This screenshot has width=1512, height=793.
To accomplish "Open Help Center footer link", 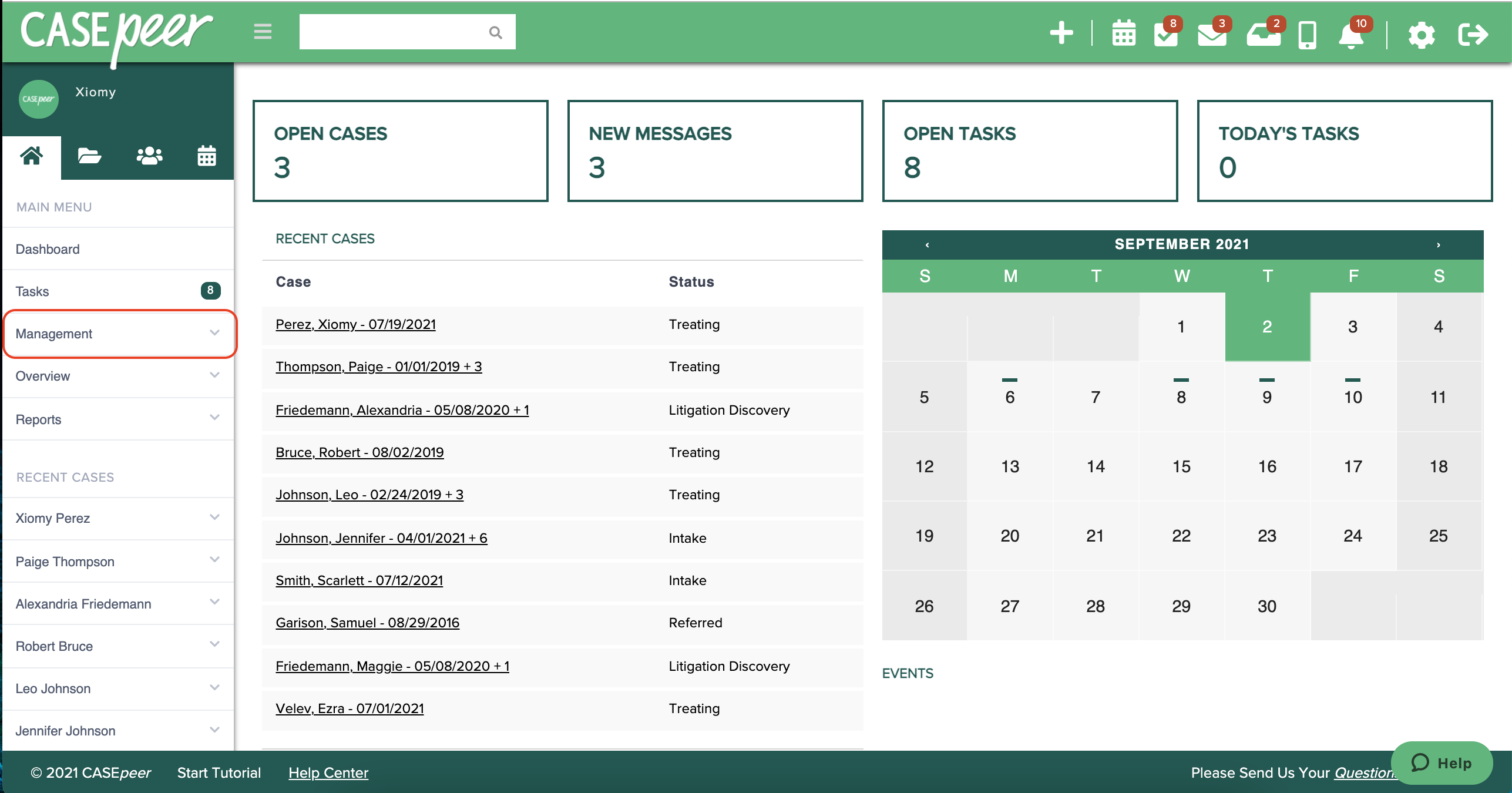I will coord(328,773).
